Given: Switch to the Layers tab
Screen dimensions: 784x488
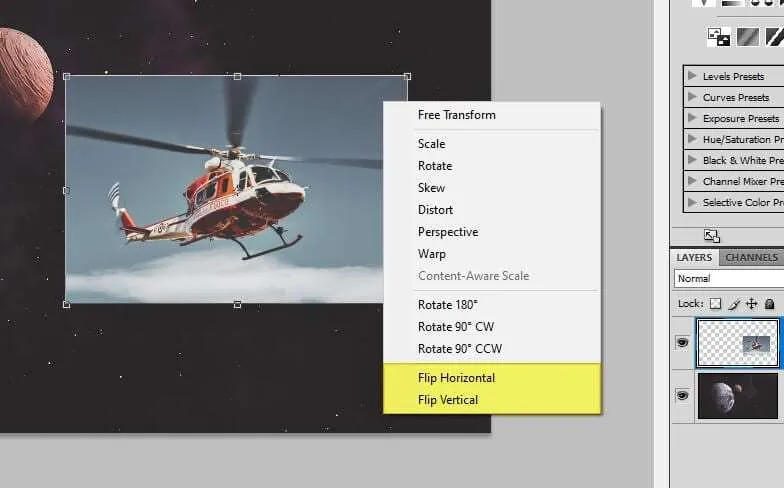Looking at the screenshot, I should pos(694,258).
